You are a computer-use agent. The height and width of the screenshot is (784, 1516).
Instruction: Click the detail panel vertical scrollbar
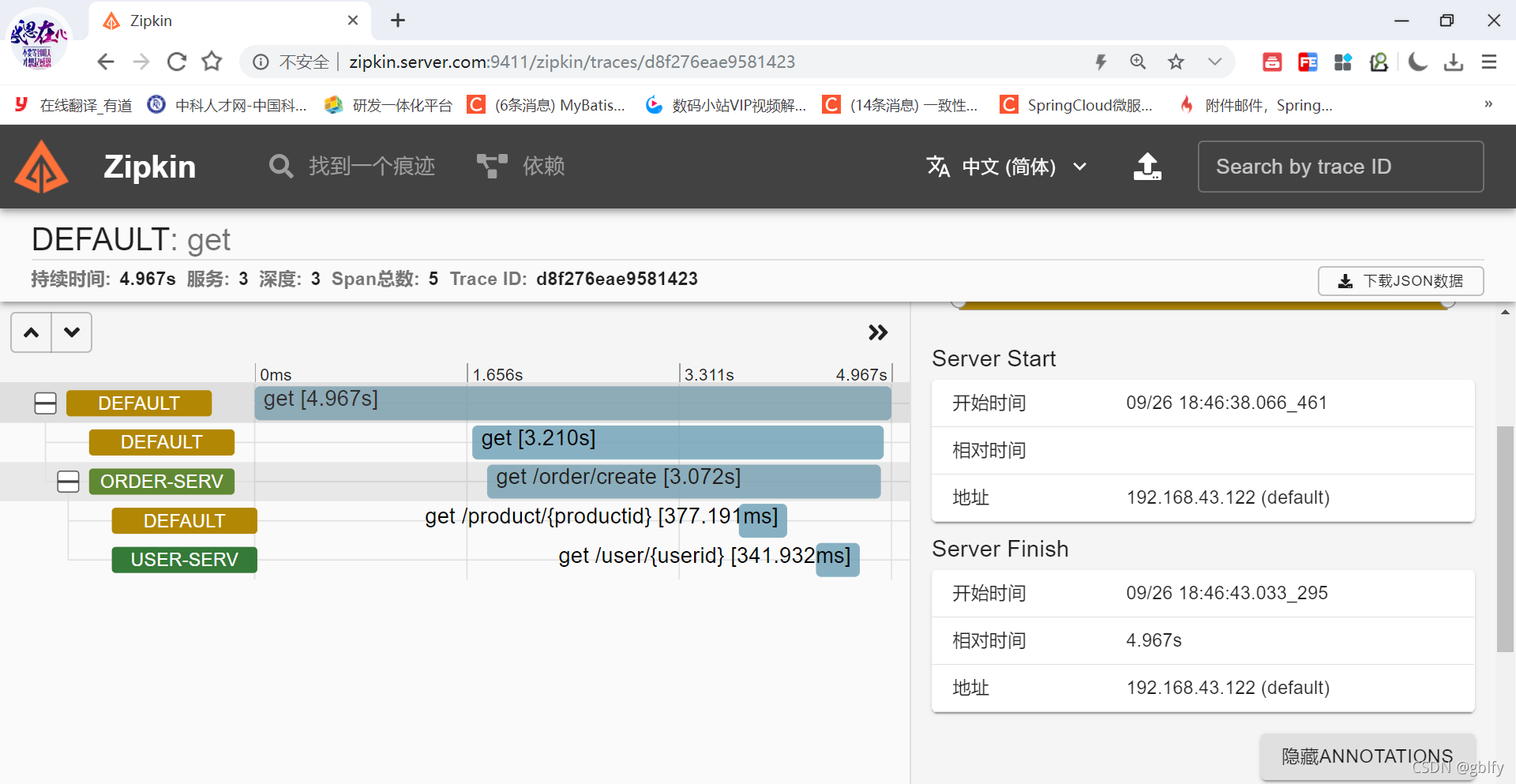coord(1506,539)
